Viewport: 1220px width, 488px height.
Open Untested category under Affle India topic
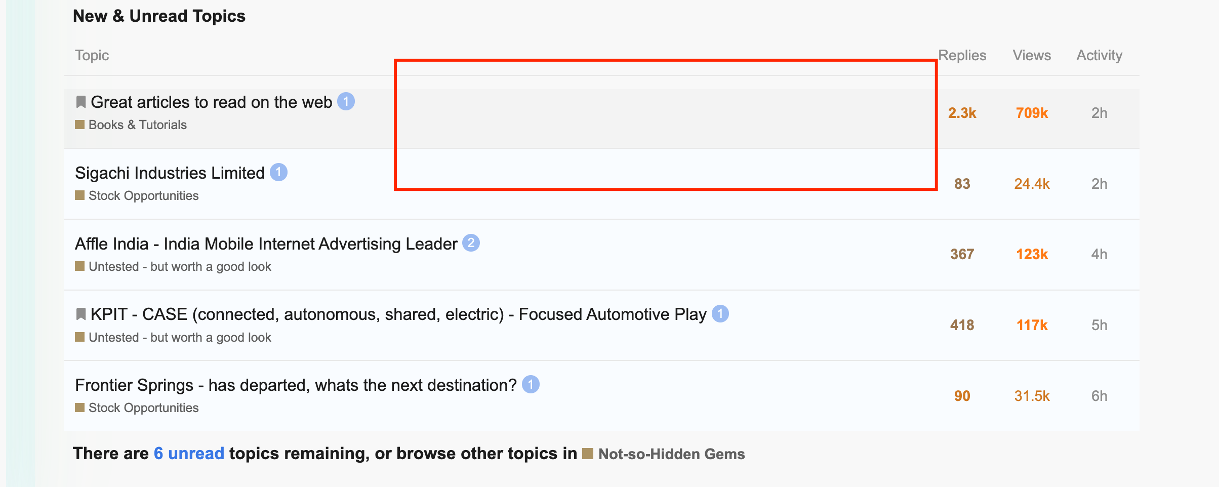click(180, 267)
